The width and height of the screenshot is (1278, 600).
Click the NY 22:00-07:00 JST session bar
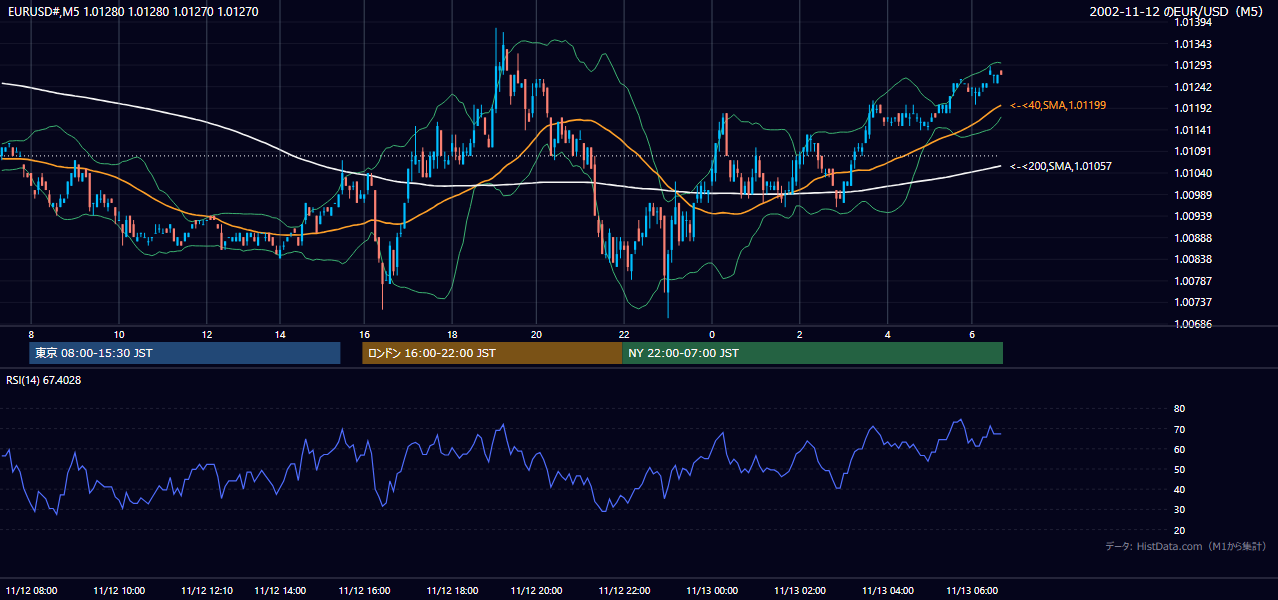click(x=812, y=353)
